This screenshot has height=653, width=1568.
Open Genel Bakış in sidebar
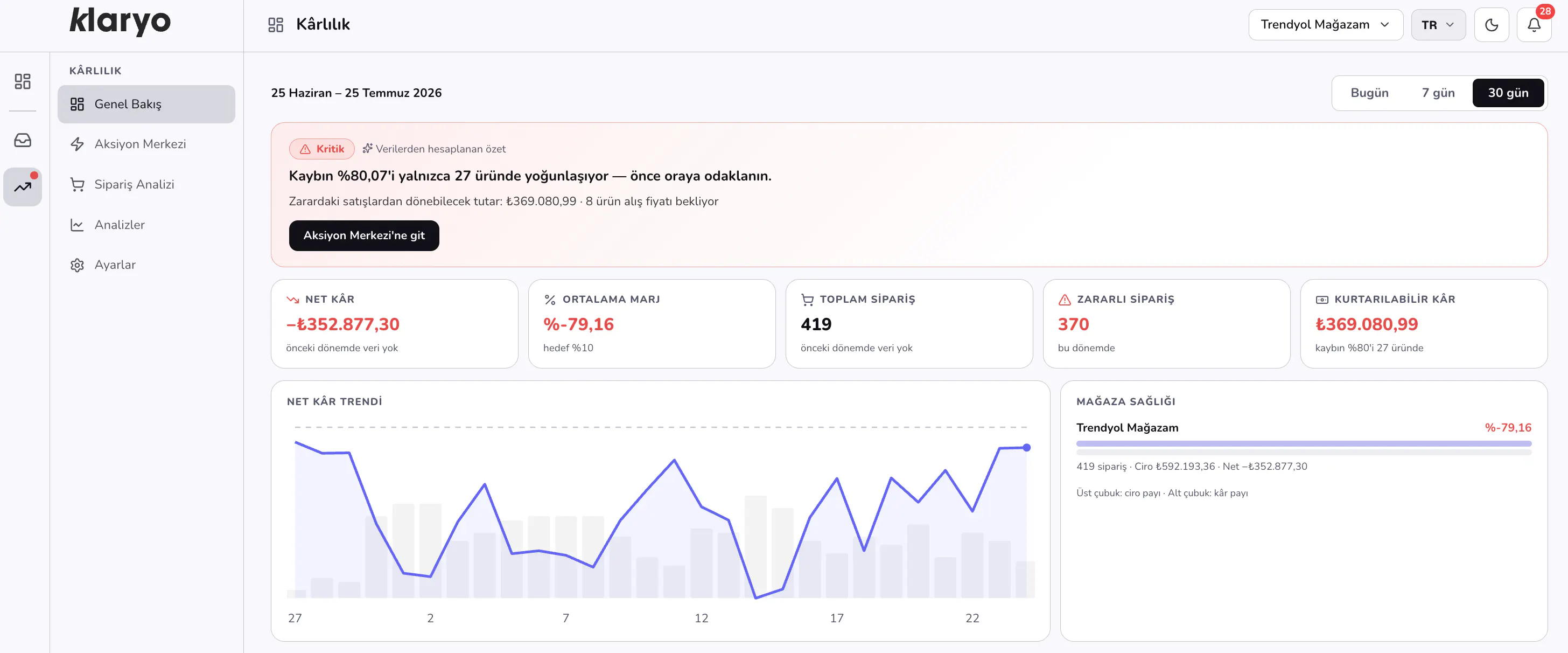pyautogui.click(x=146, y=104)
